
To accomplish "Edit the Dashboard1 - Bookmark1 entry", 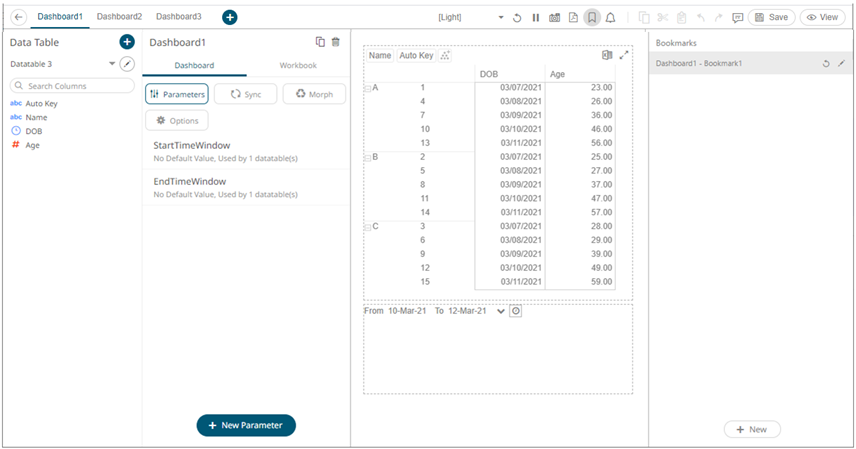I will click(x=841, y=64).
